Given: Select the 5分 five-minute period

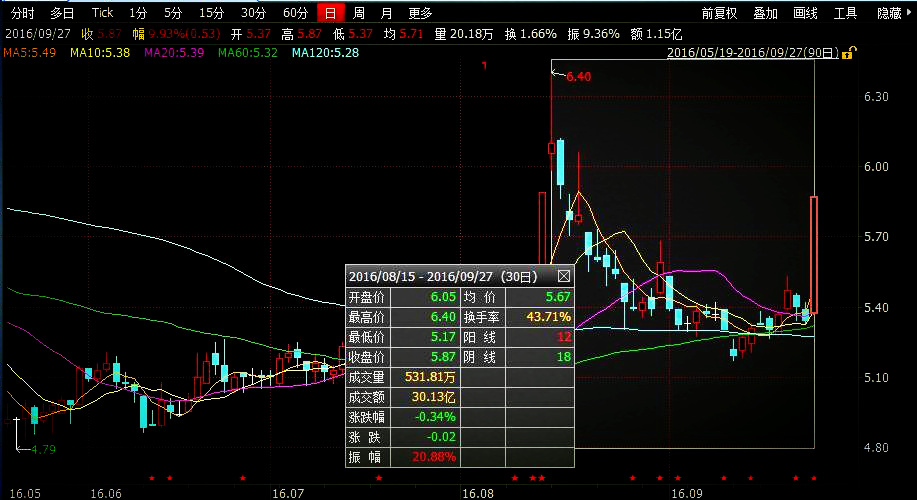Looking at the screenshot, I should [173, 13].
